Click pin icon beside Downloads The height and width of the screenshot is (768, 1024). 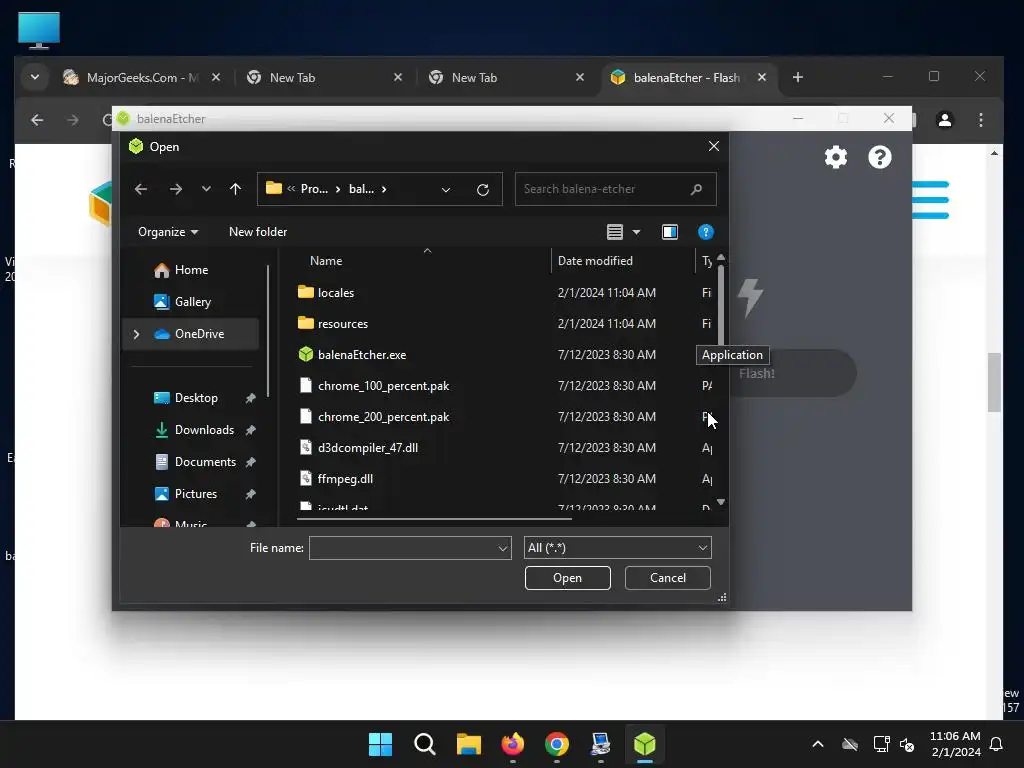pos(250,430)
